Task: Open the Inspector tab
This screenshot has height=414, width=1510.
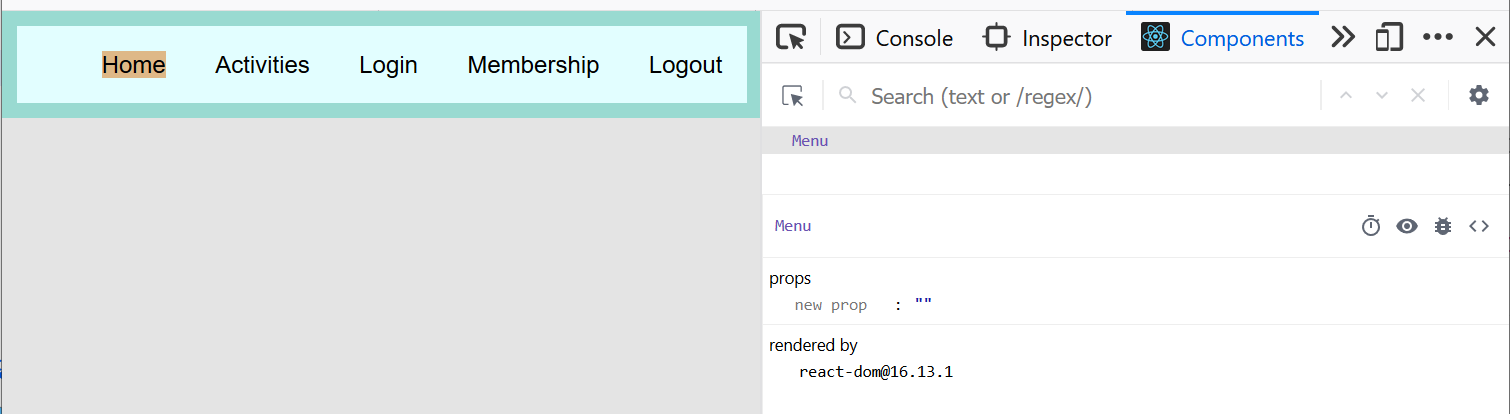Action: click(1048, 38)
